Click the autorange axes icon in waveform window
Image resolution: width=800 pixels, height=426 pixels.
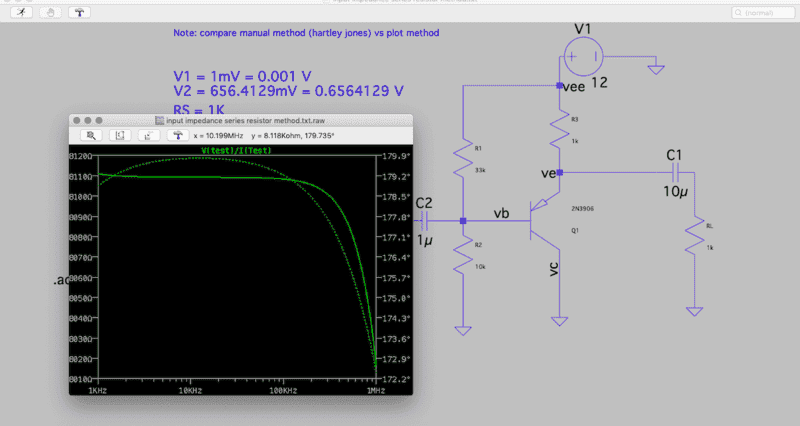pyautogui.click(x=120, y=135)
